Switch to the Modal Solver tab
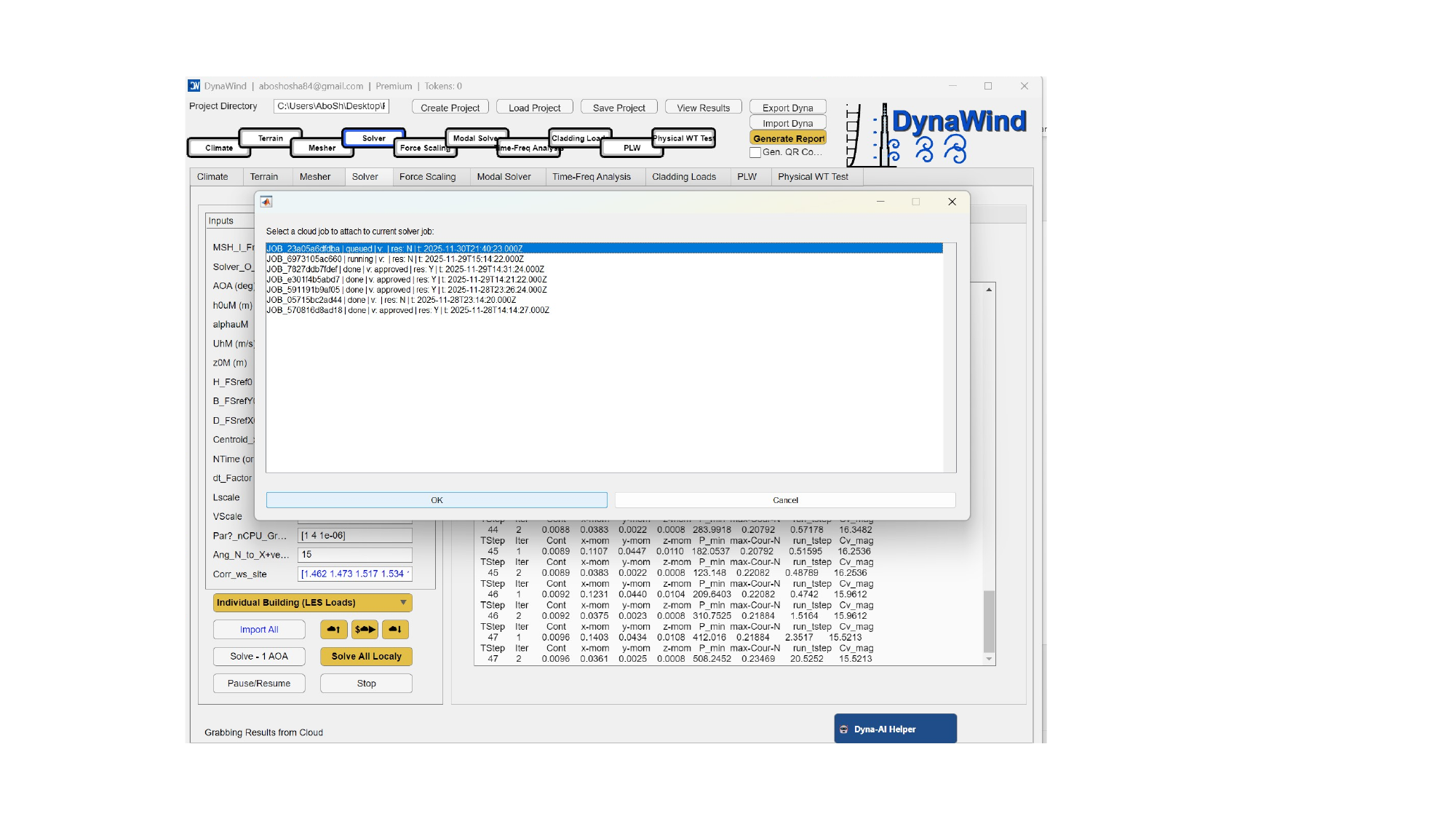 [x=504, y=177]
